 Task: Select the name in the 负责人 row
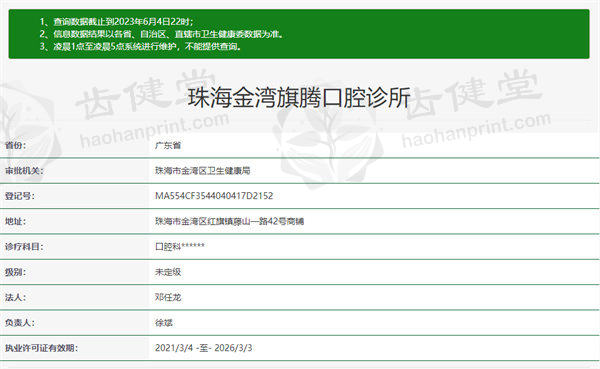[164, 323]
